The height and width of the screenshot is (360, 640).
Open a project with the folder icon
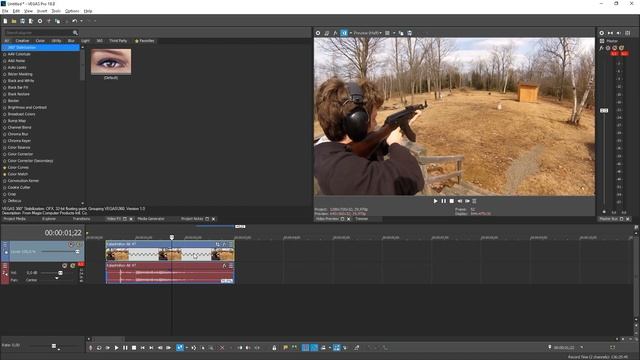(x=14, y=21)
